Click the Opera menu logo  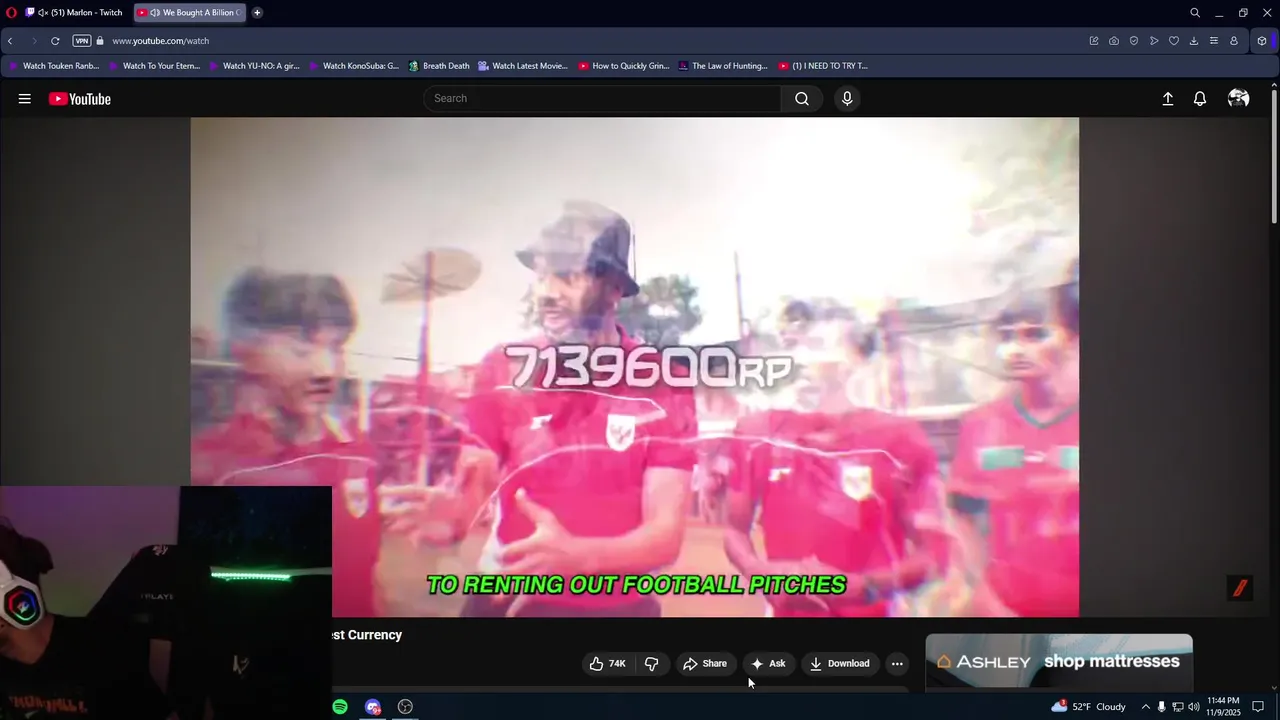click(11, 13)
